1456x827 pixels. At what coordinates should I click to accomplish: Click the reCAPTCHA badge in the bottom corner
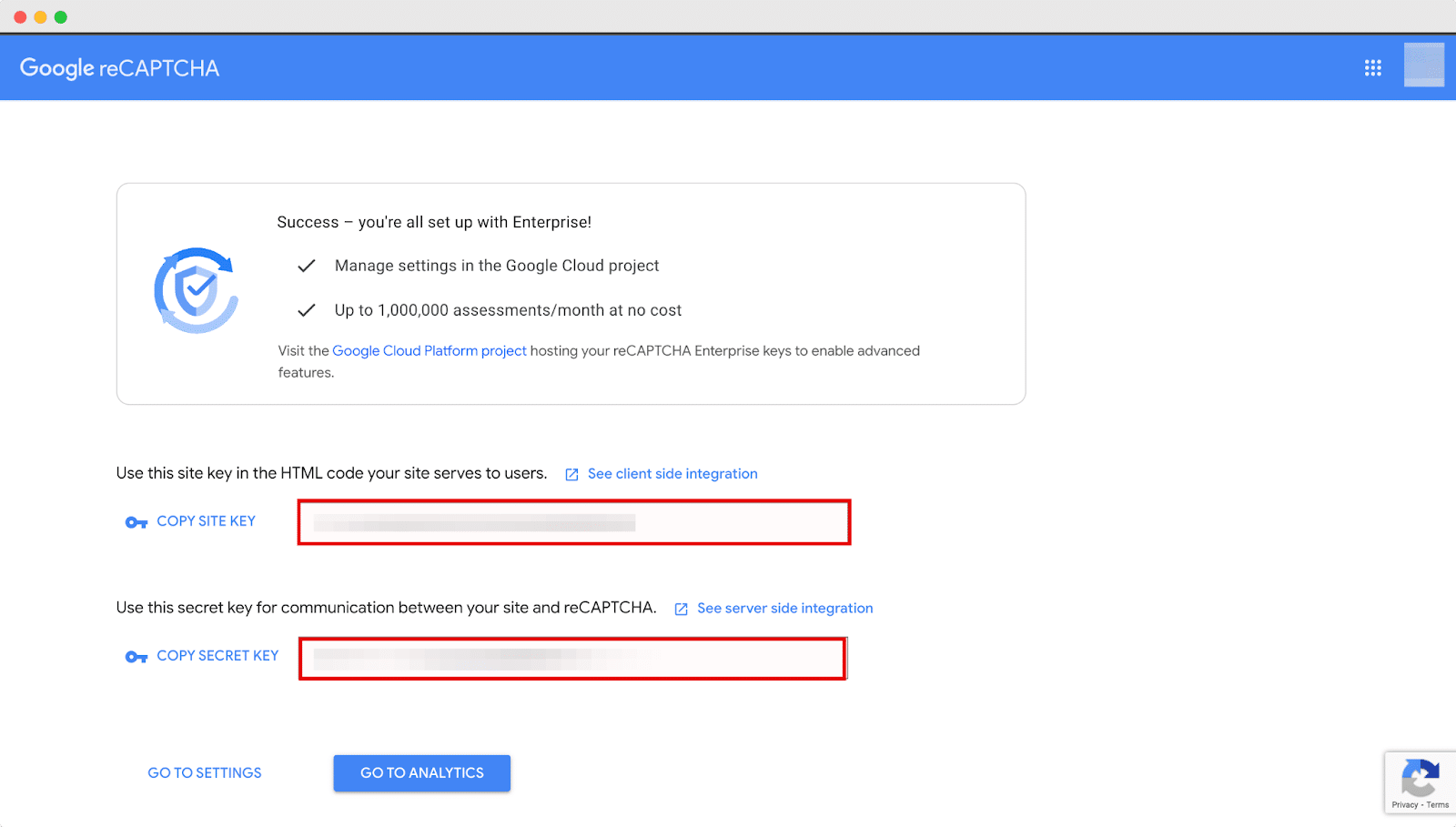click(x=1421, y=778)
